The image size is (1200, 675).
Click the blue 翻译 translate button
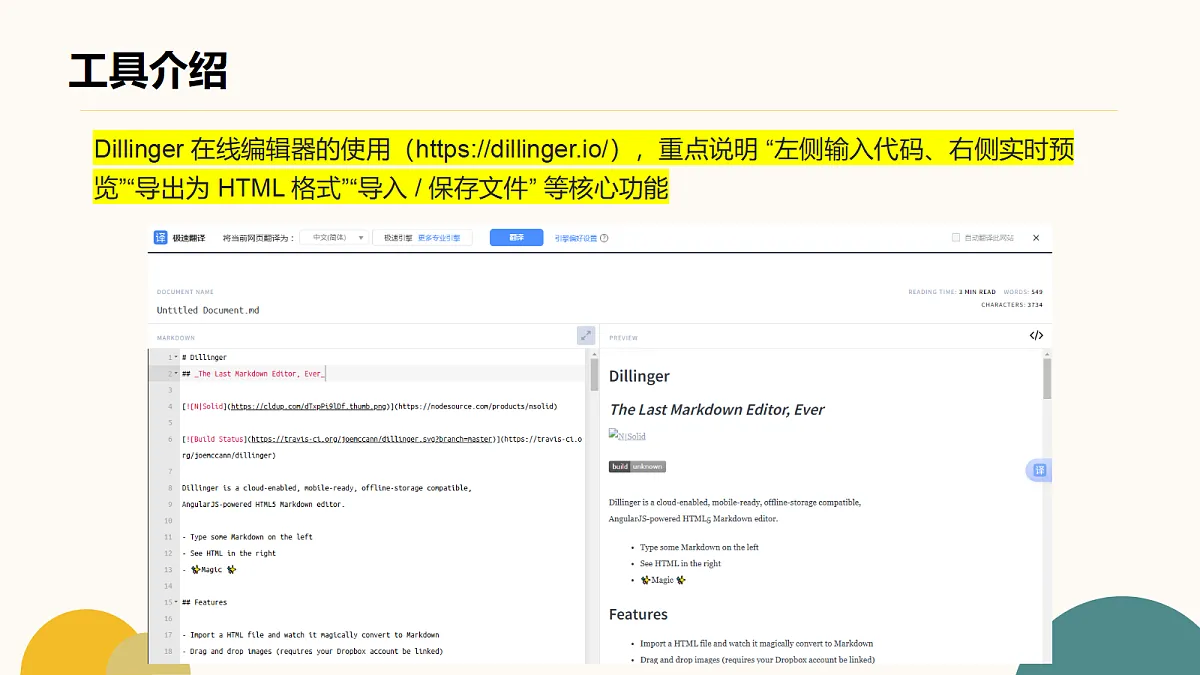click(516, 238)
